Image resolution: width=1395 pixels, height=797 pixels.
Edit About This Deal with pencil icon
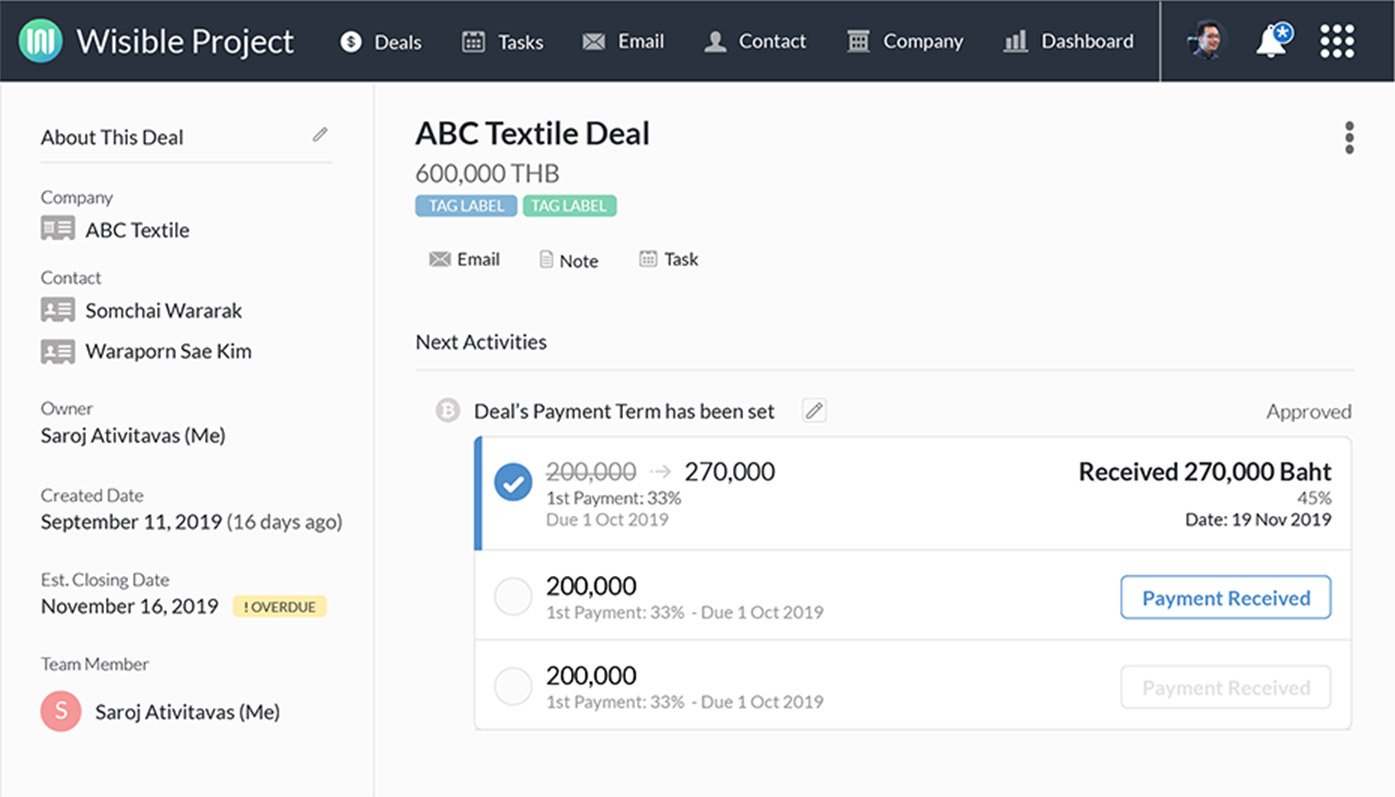(x=320, y=134)
